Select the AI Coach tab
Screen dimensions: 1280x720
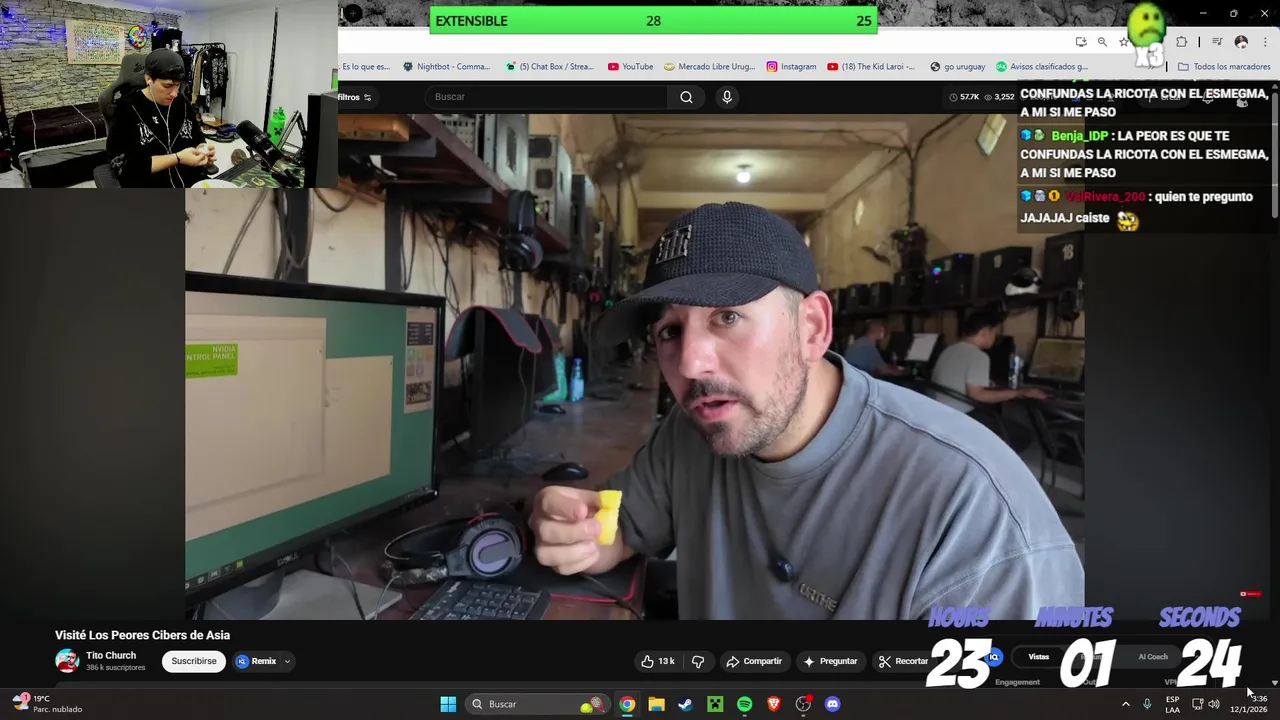click(x=1153, y=657)
